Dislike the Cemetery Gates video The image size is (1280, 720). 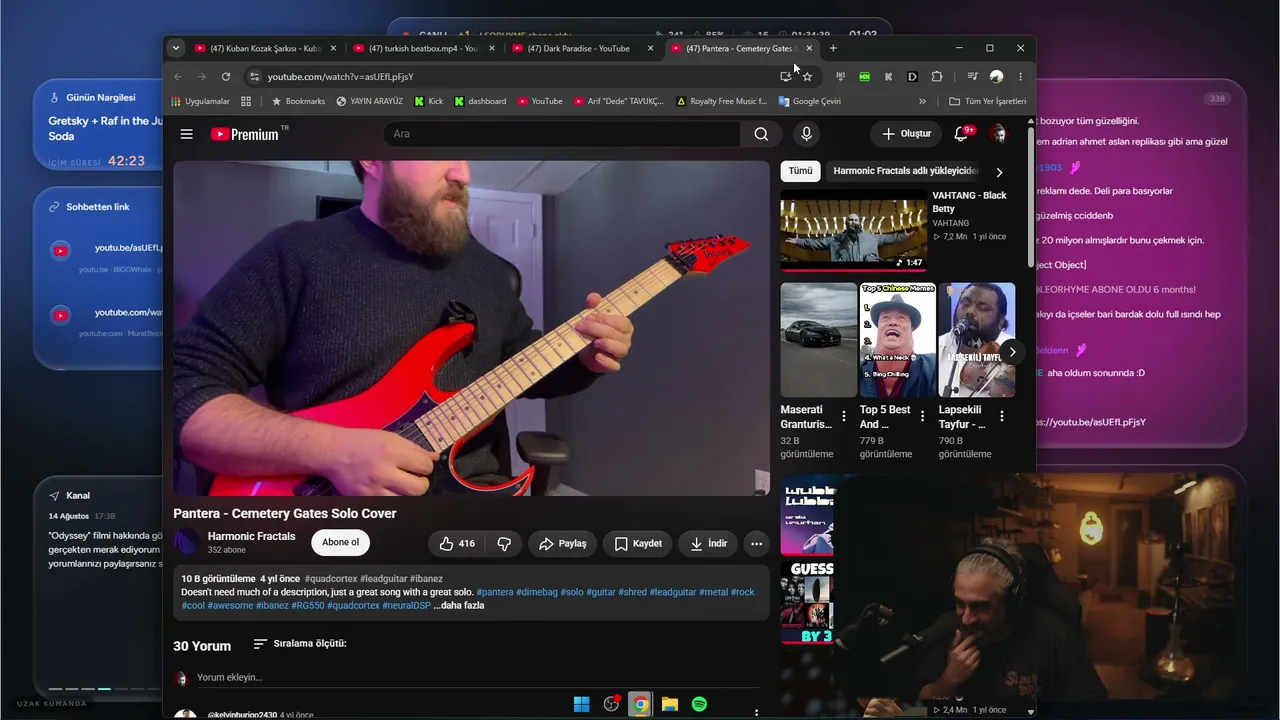504,543
